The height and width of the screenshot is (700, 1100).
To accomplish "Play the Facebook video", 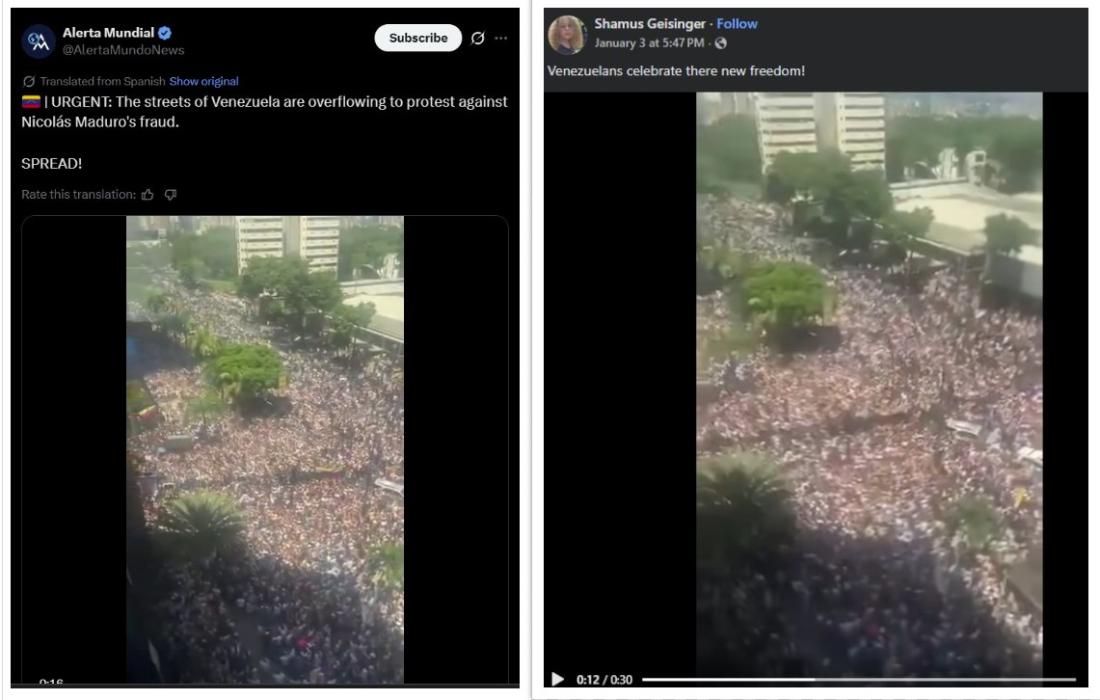I will point(558,679).
